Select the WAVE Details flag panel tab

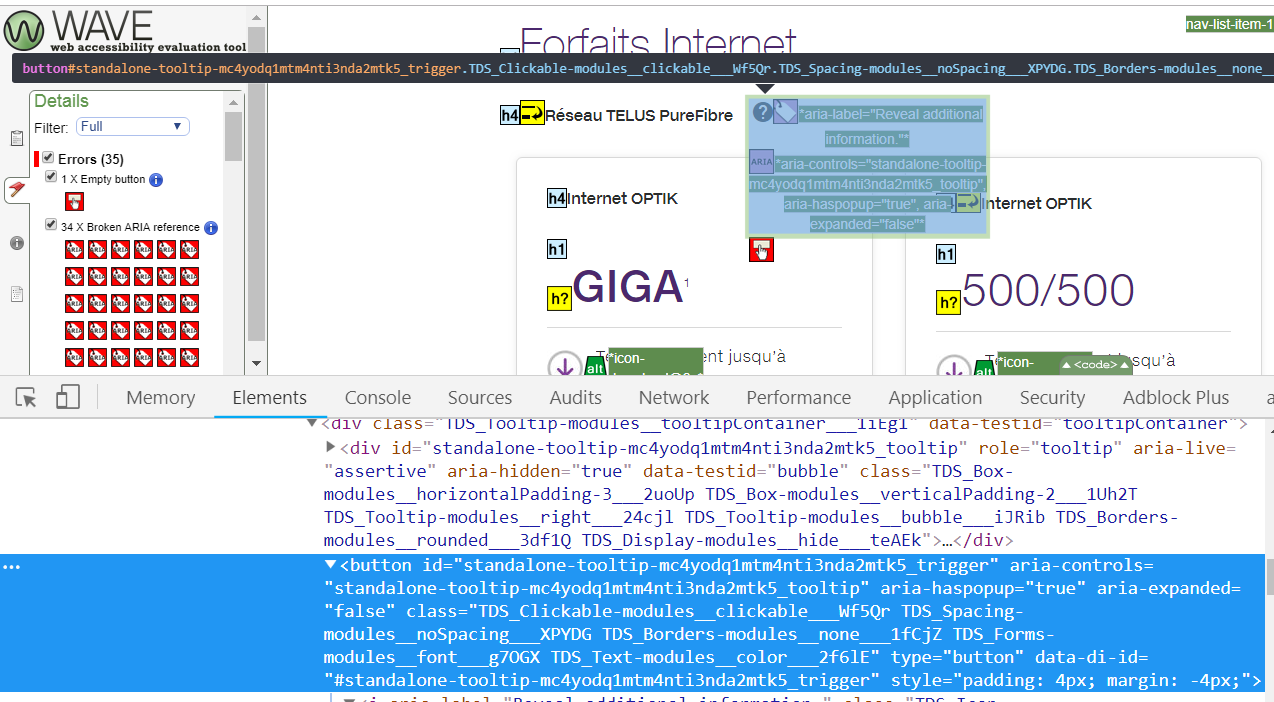point(16,189)
